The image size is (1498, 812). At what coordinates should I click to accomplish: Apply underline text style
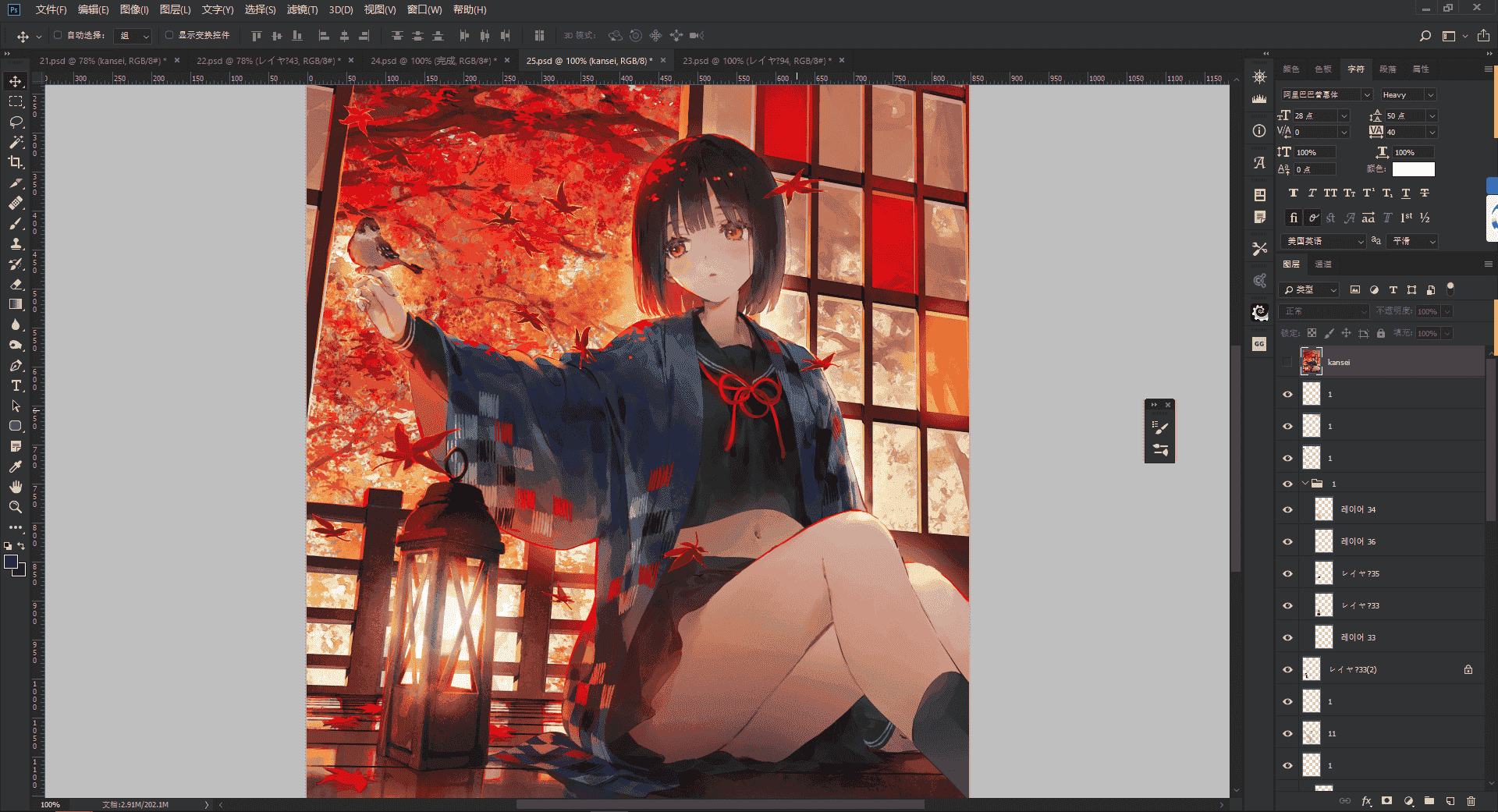pyautogui.click(x=1406, y=193)
